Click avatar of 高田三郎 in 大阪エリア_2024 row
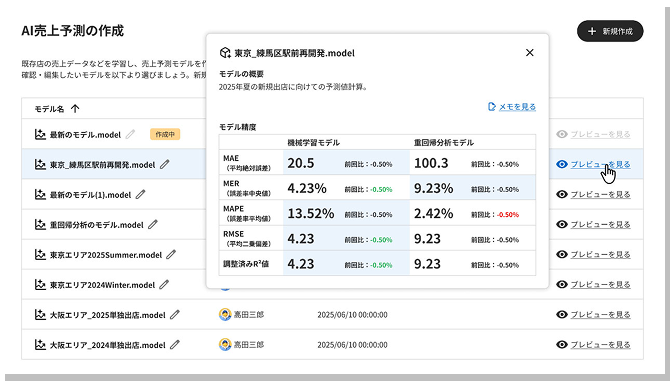The height and width of the screenshot is (381, 670). (x=225, y=344)
